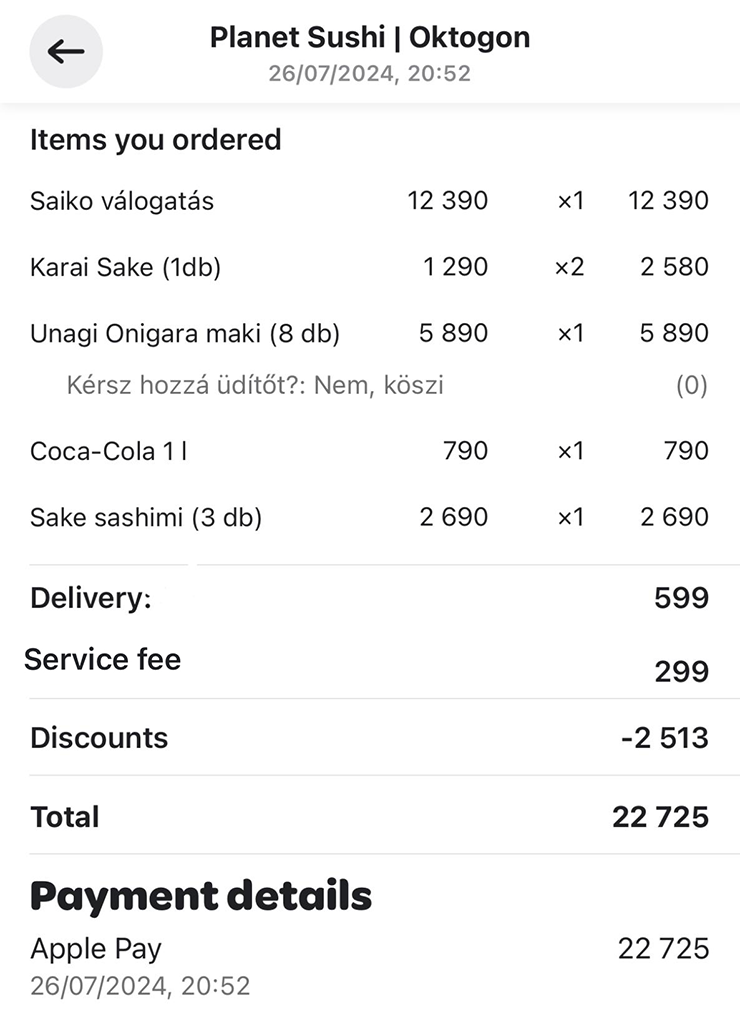The height and width of the screenshot is (1030, 740).
Task: Select the ×2 quantity for Karai Sake
Action: (569, 267)
